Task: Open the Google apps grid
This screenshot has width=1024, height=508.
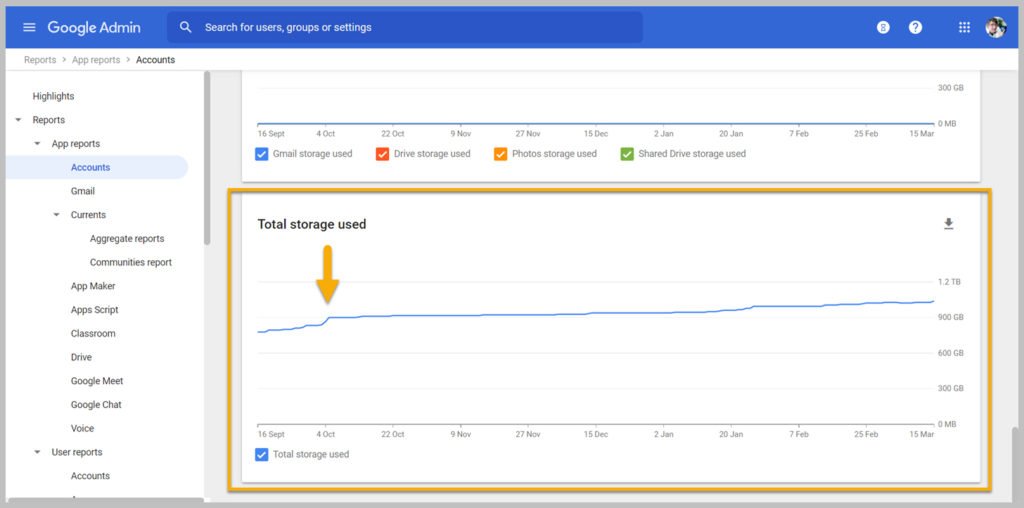Action: click(964, 27)
